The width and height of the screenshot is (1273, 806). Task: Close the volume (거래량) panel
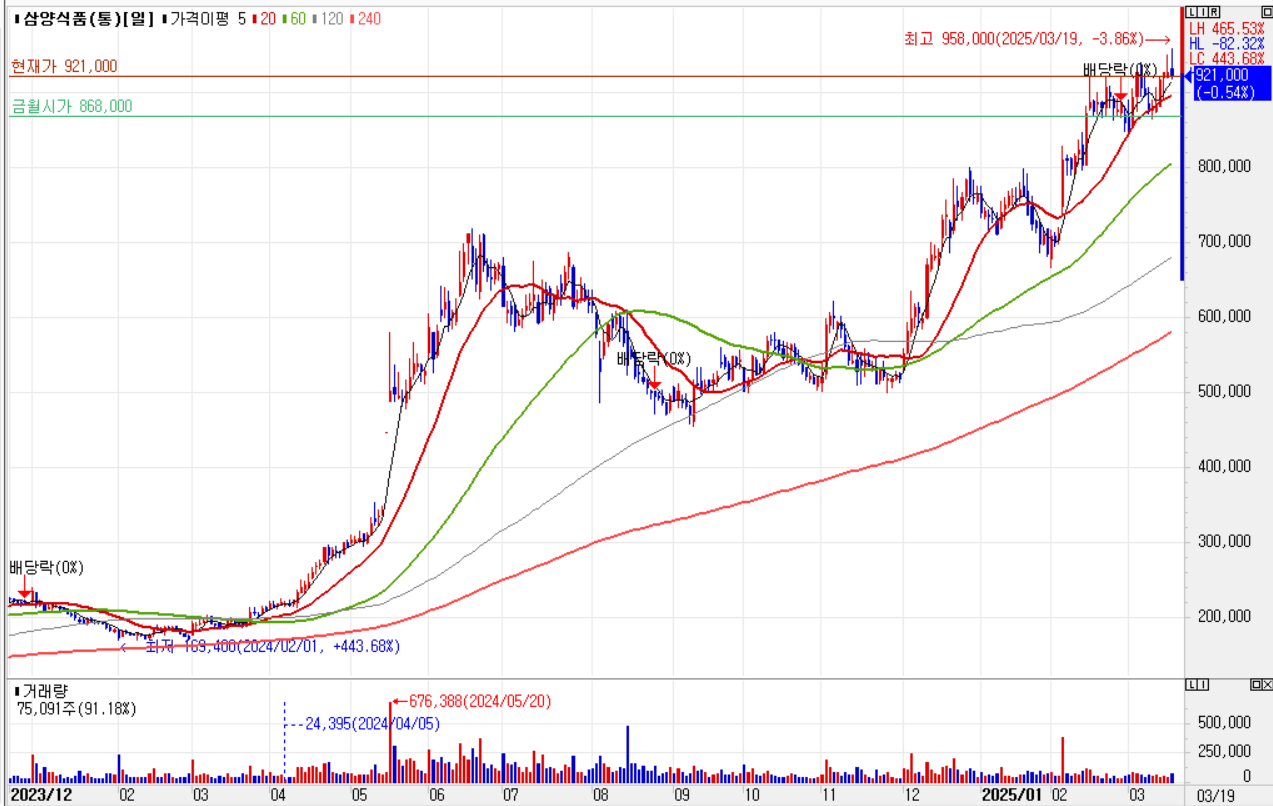[x=1267, y=684]
